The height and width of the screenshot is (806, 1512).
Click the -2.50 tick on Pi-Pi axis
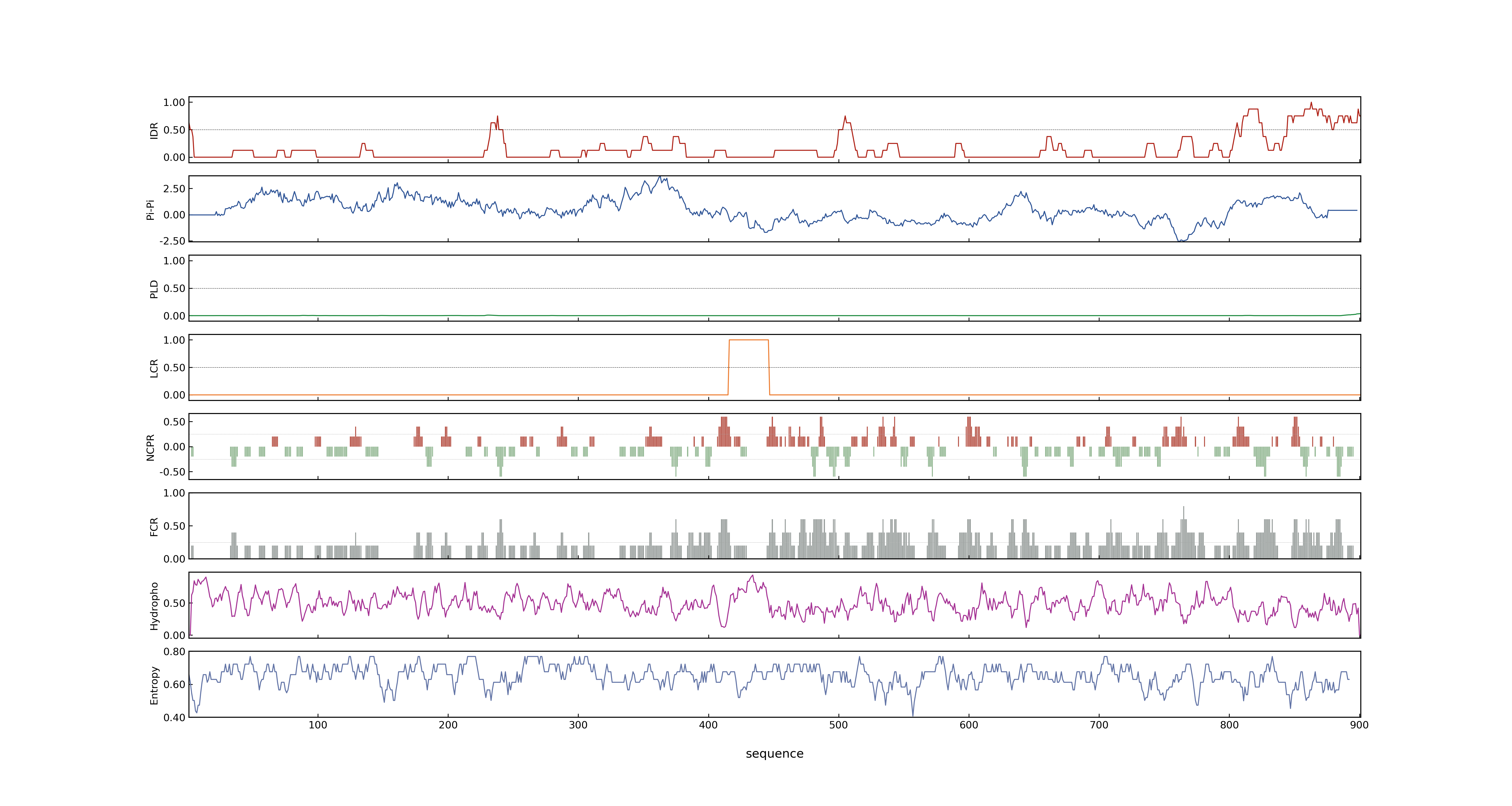click(x=172, y=241)
